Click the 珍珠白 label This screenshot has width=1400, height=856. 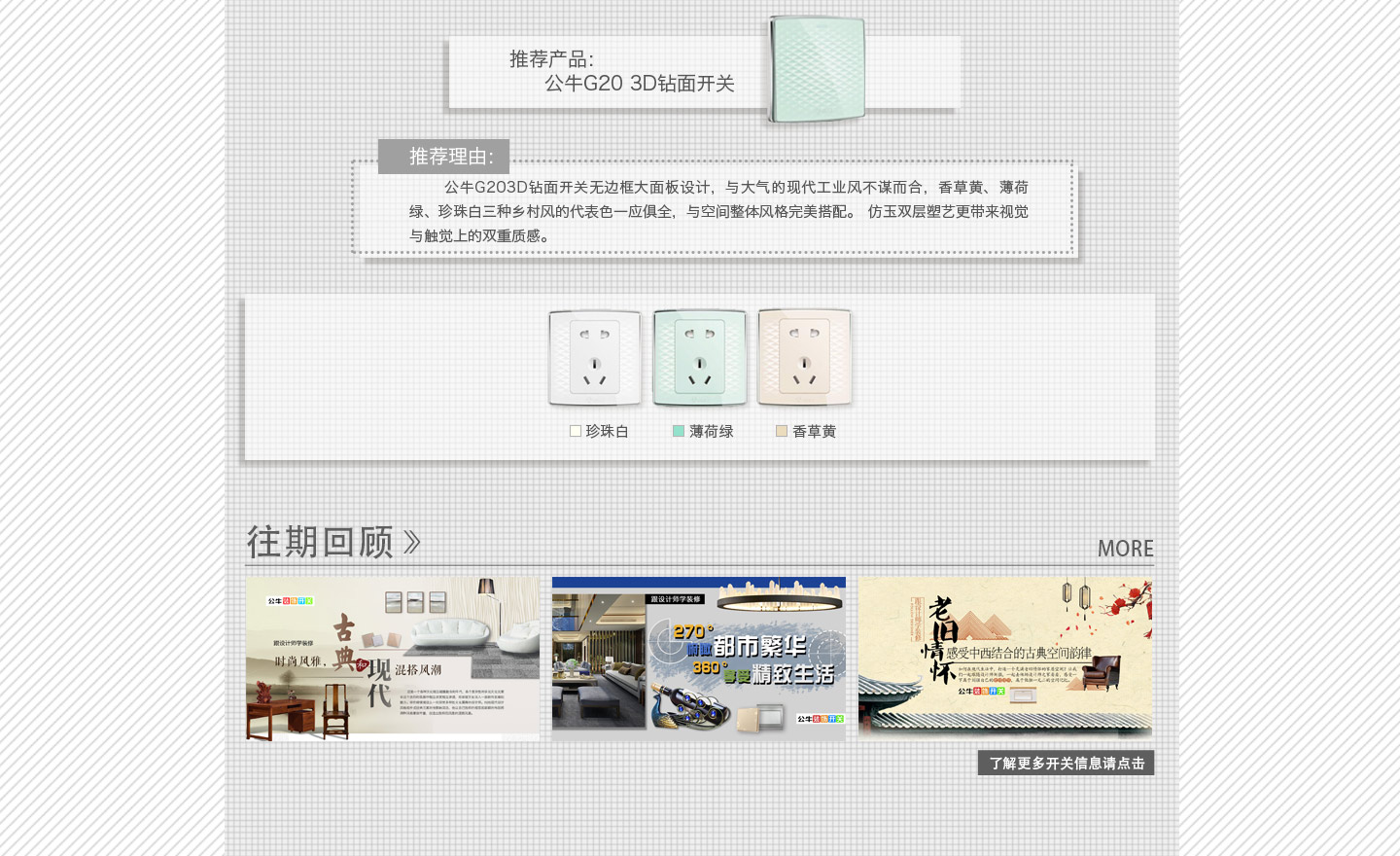pyautogui.click(x=608, y=431)
